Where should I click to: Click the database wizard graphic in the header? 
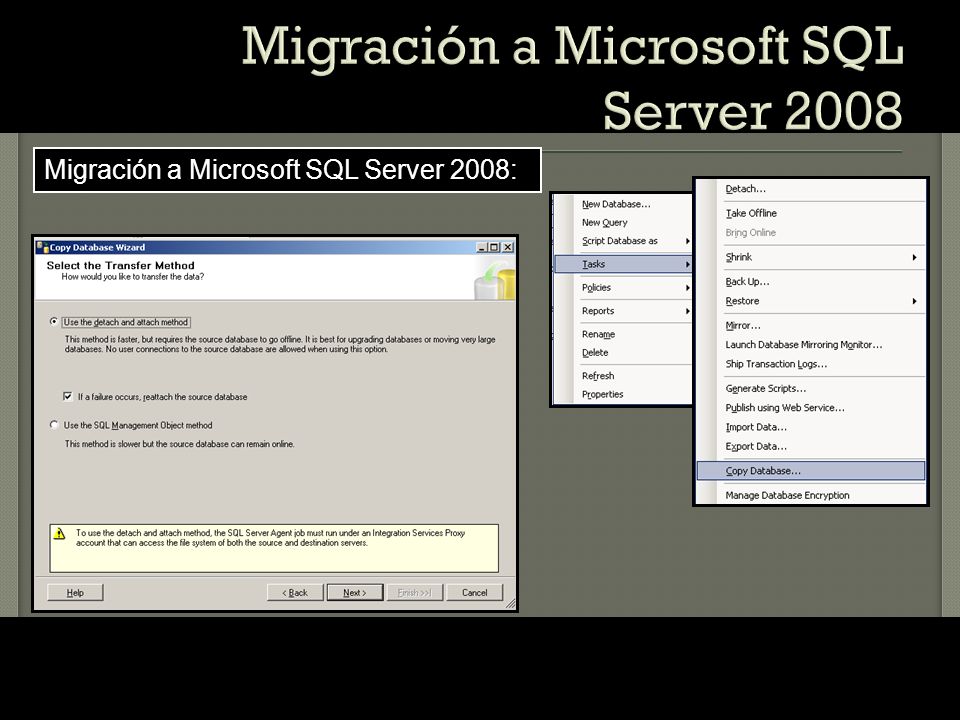tap(495, 280)
